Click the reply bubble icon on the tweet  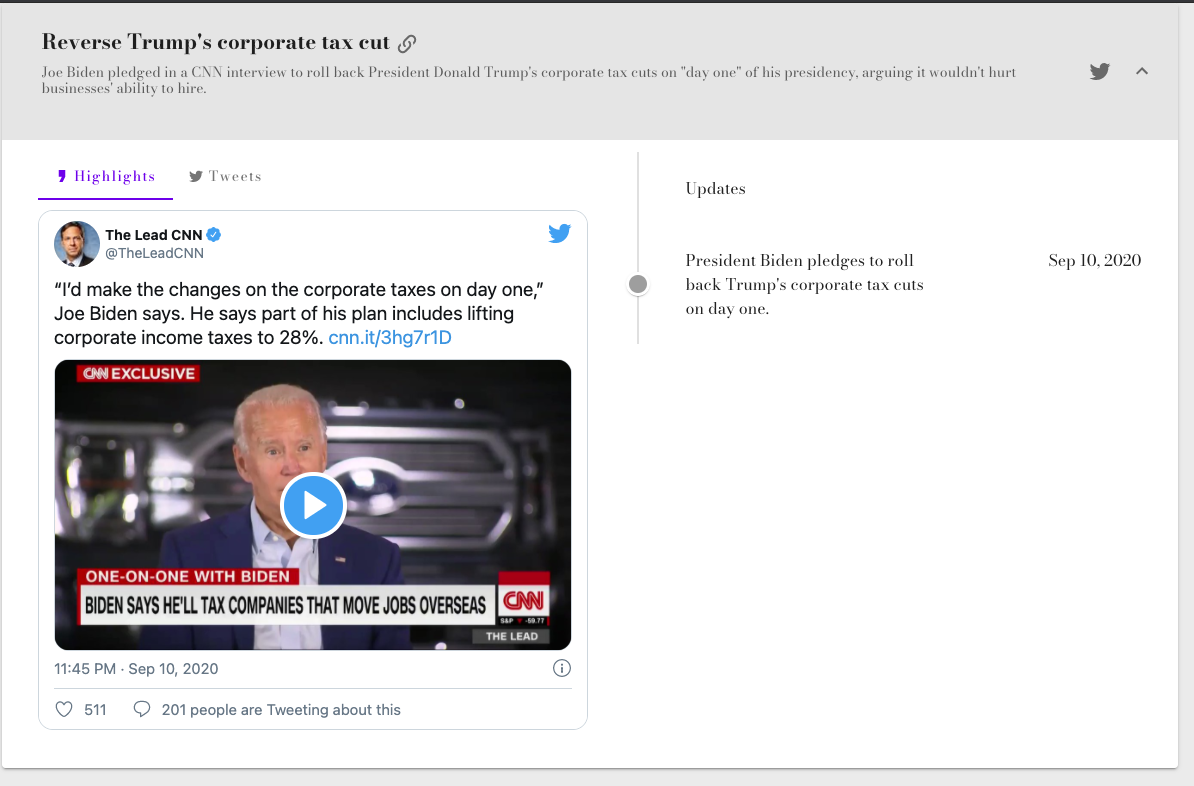(x=141, y=708)
